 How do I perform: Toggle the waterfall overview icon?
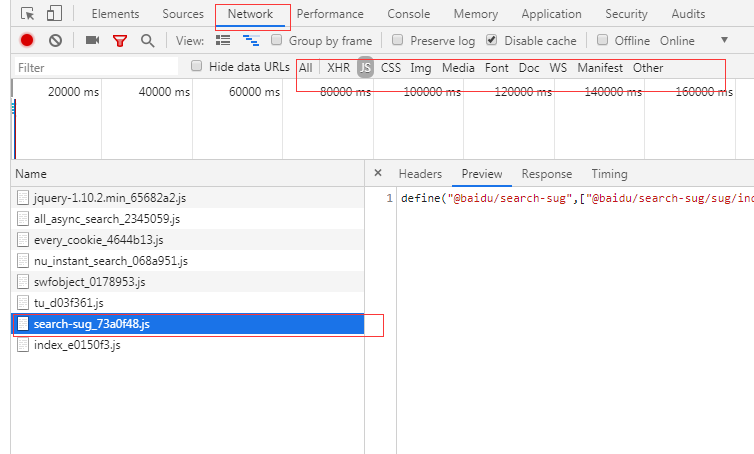pos(251,41)
